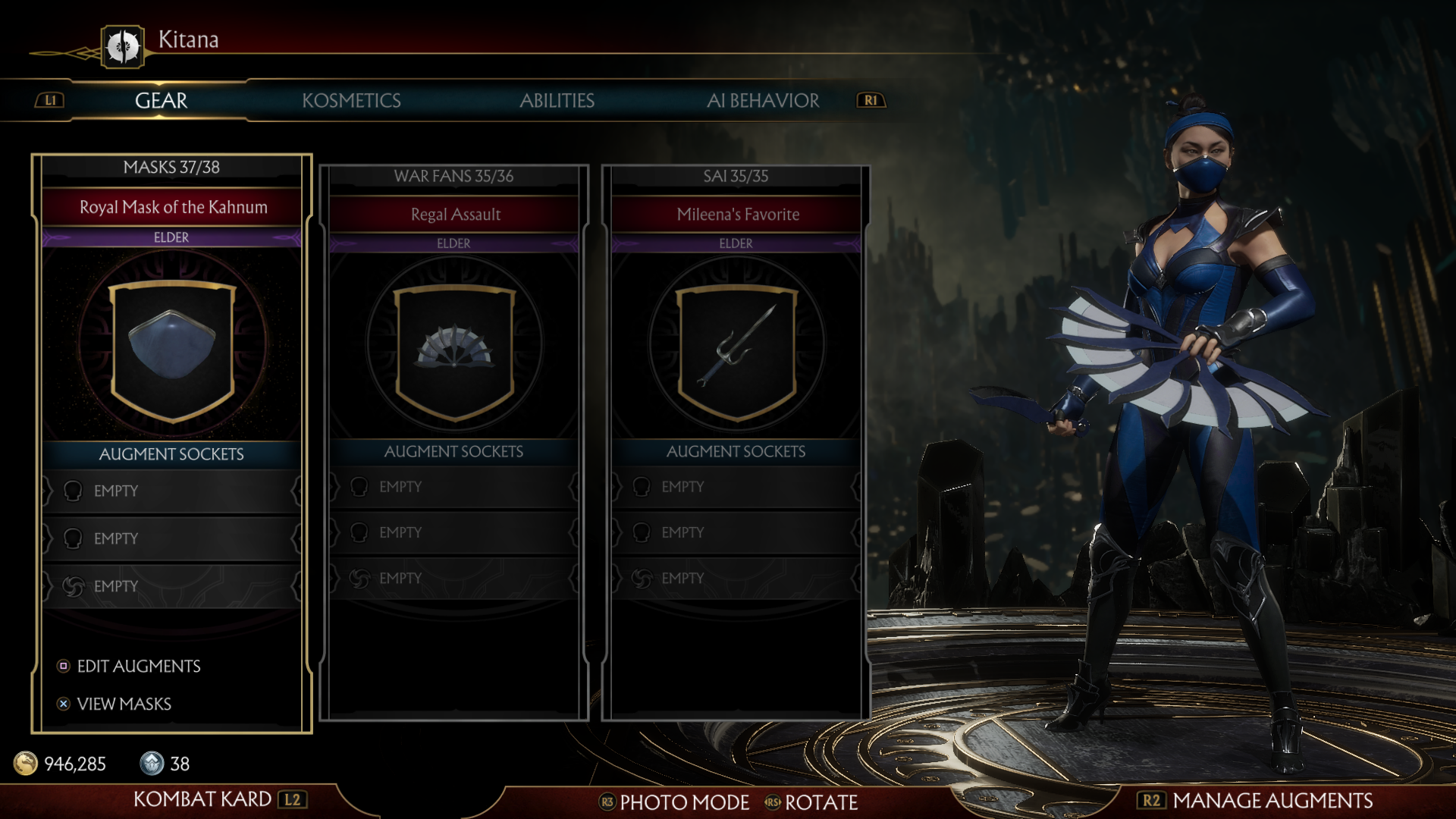Image resolution: width=1456 pixels, height=819 pixels.
Task: Click the Rotate control prompt
Action: point(811,802)
